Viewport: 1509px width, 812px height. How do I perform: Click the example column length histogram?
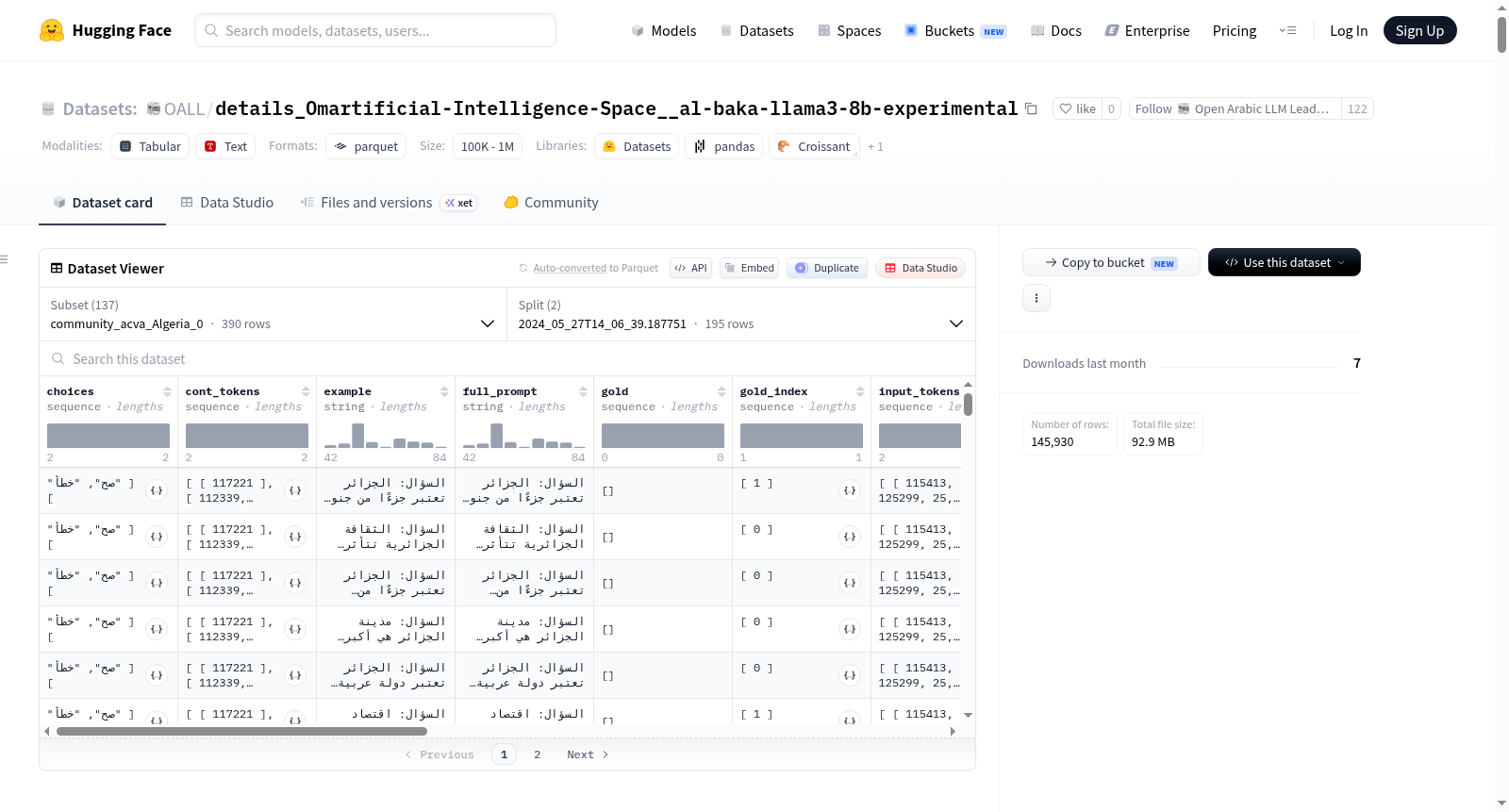click(x=386, y=436)
